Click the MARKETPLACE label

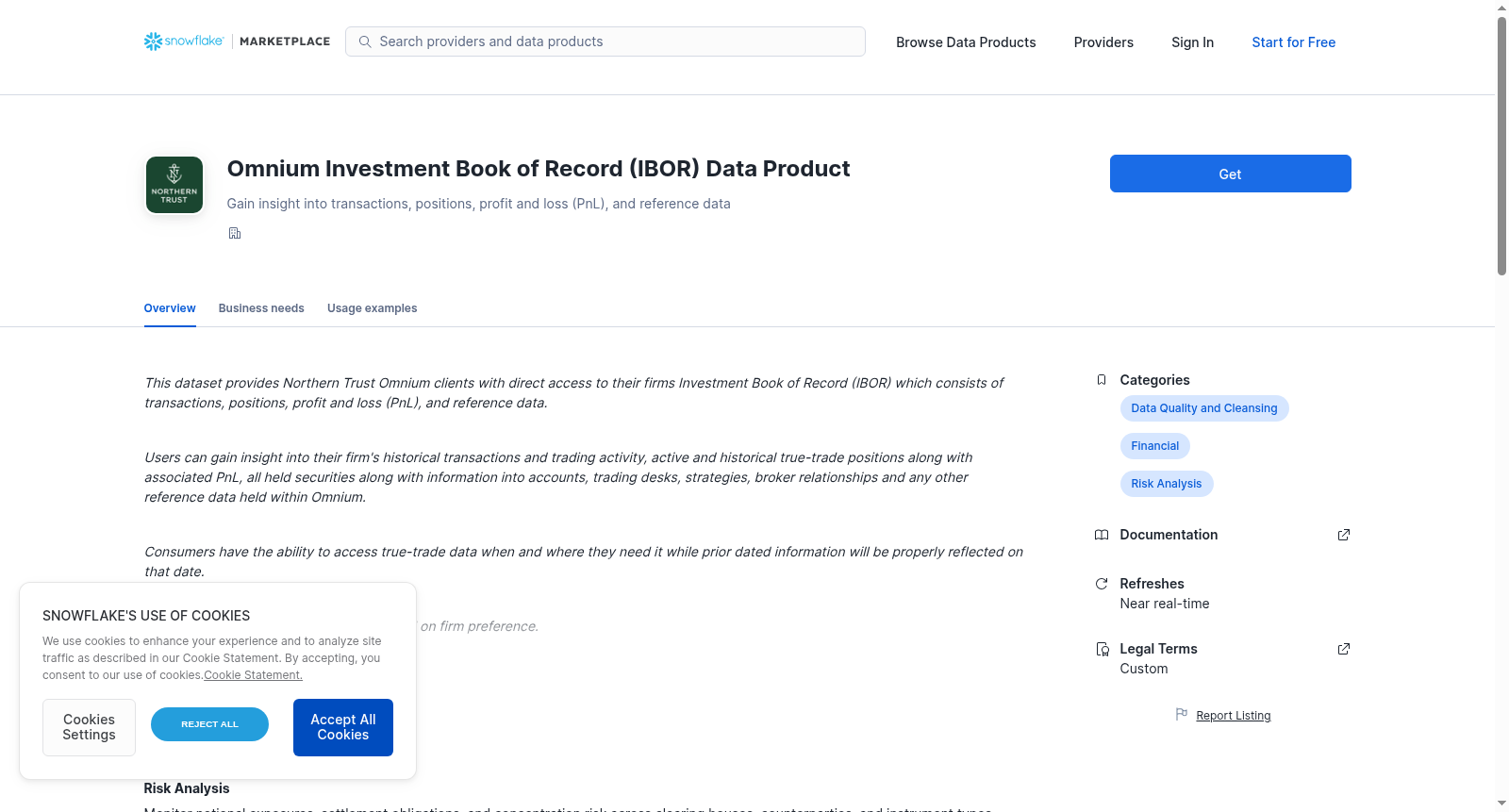[x=285, y=41]
